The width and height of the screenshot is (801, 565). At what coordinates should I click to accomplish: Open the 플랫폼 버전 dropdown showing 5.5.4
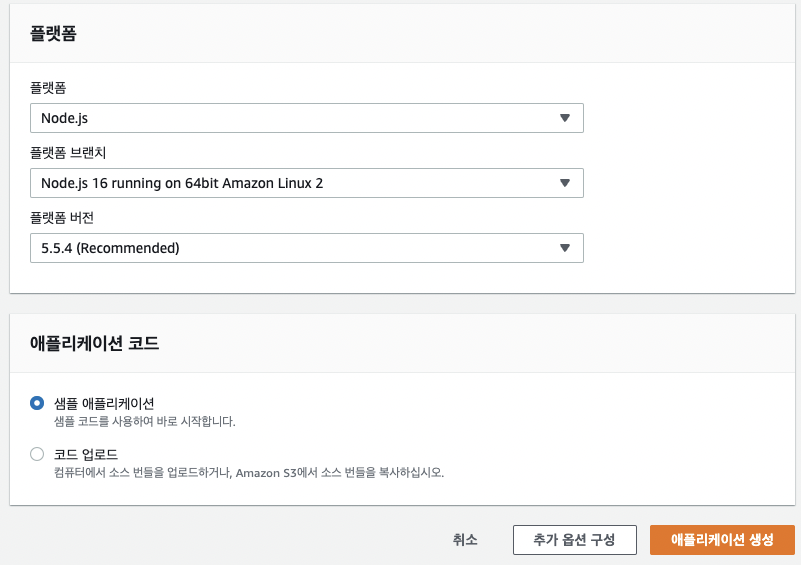point(307,248)
